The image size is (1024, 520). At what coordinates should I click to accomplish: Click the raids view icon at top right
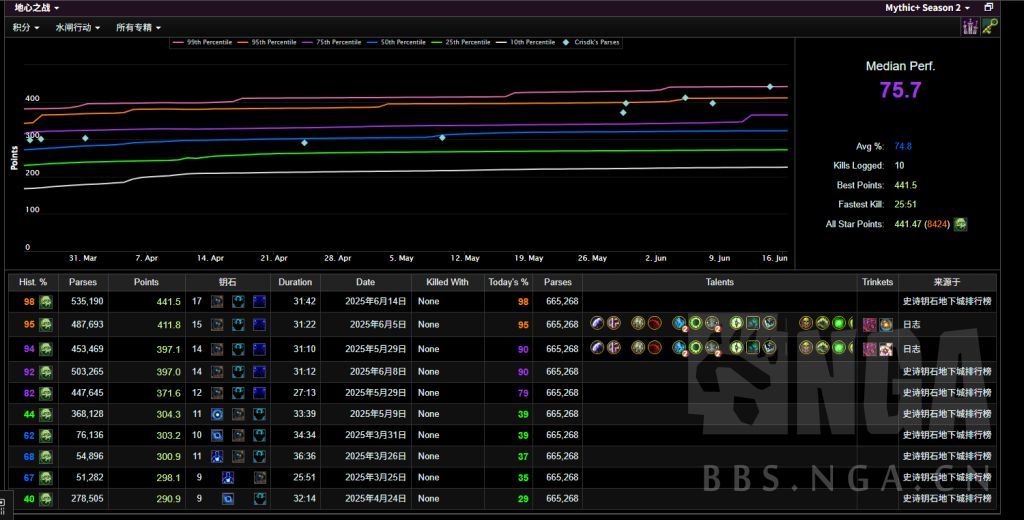(969, 27)
